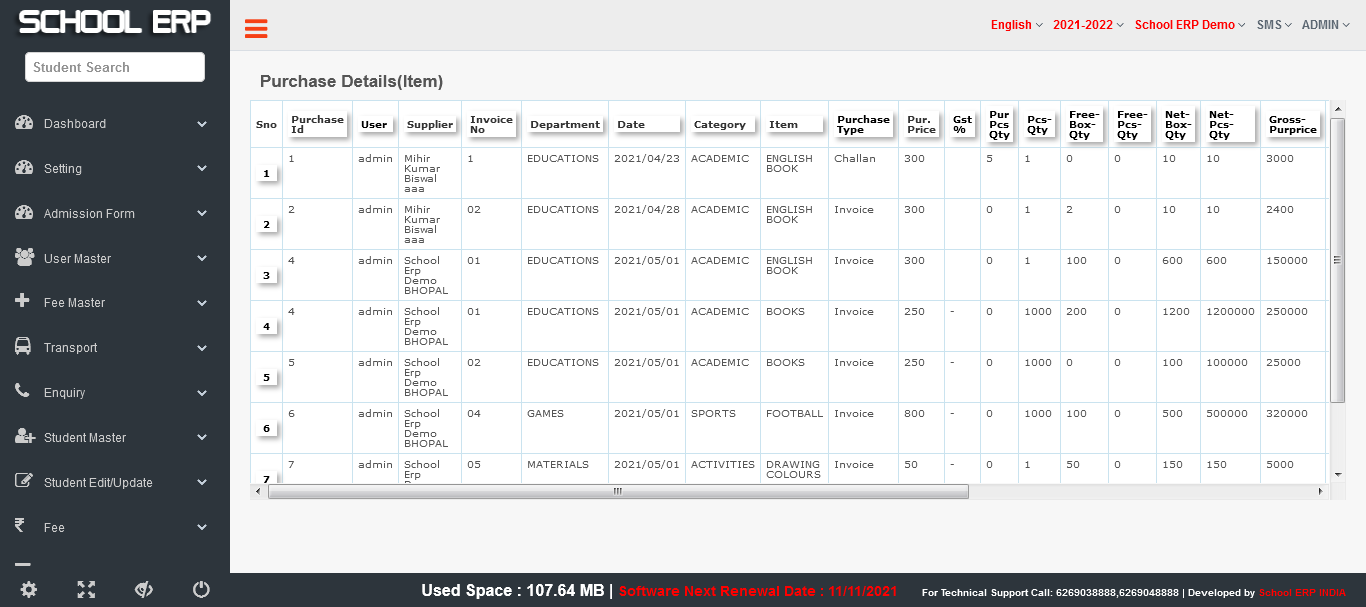Open the School ERP Demo dropdown
Image resolution: width=1366 pixels, height=607 pixels.
(1190, 25)
